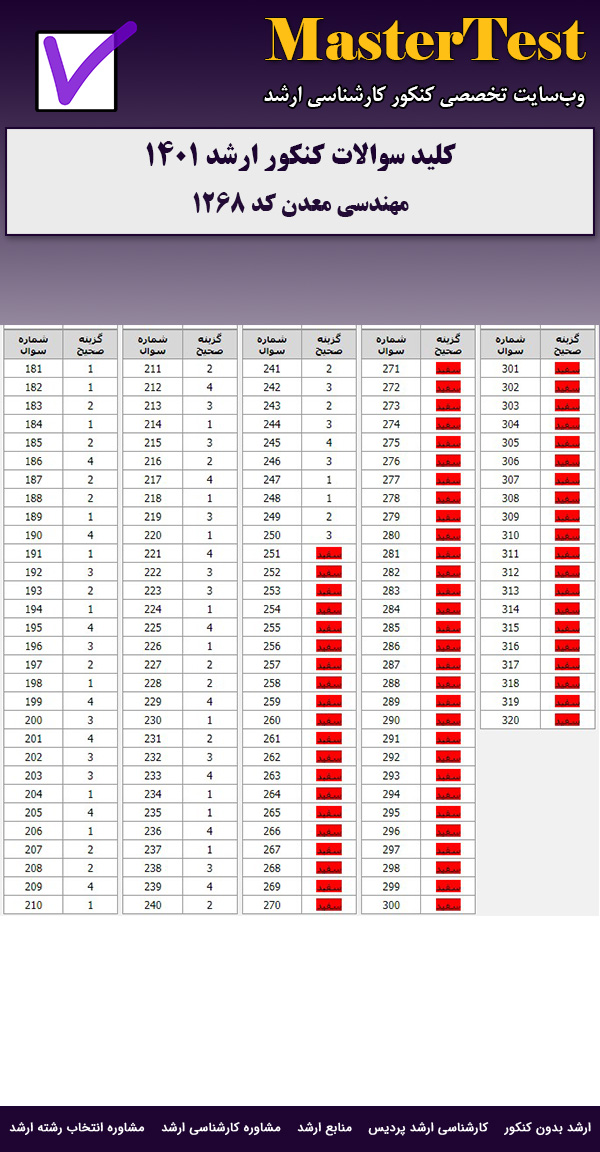This screenshot has height=1152, width=600.
Task: Click the red سفید badge for question 320
Action: coord(567,719)
